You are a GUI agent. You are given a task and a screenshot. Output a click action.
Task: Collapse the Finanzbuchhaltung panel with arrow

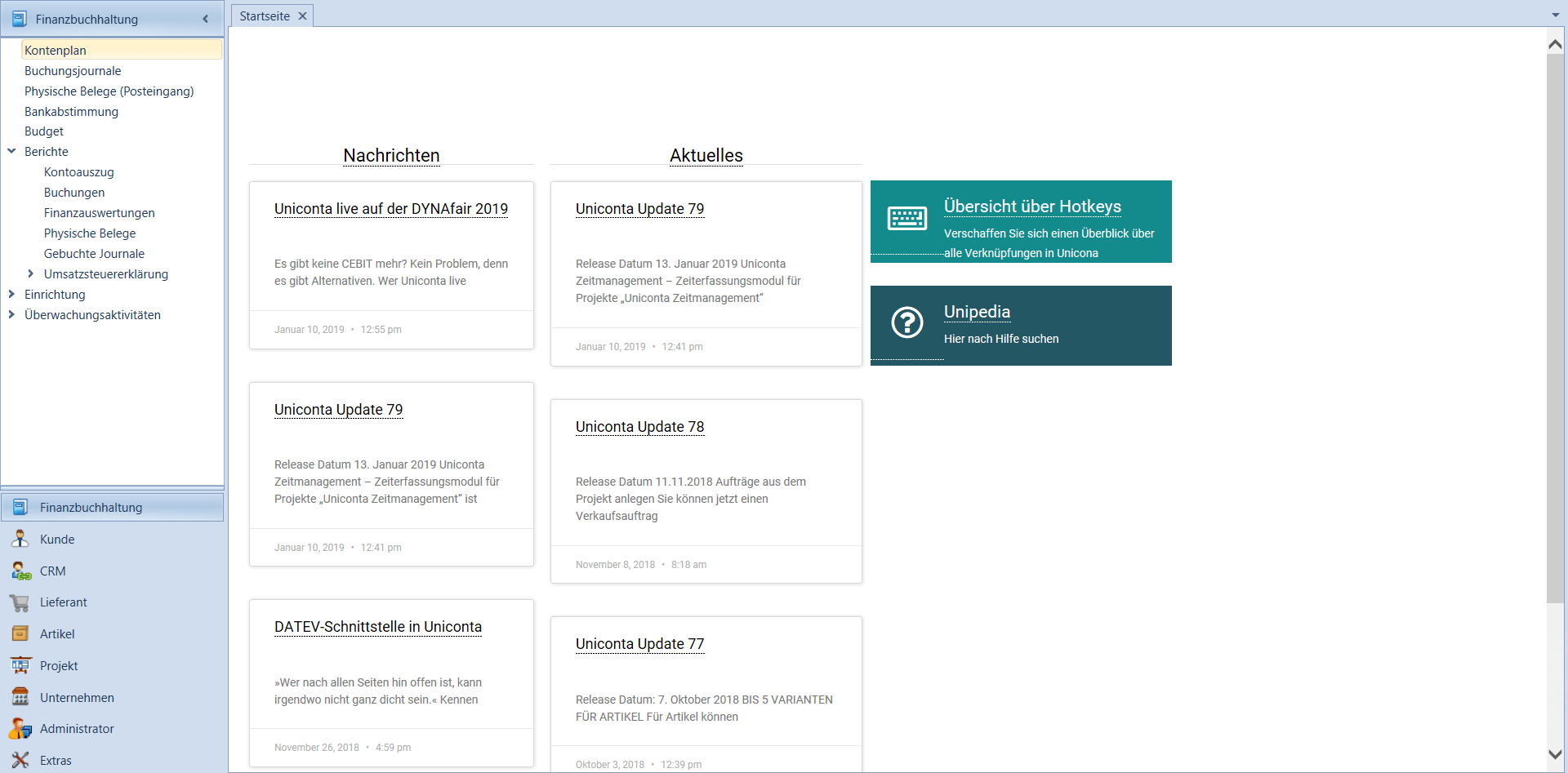coord(205,19)
